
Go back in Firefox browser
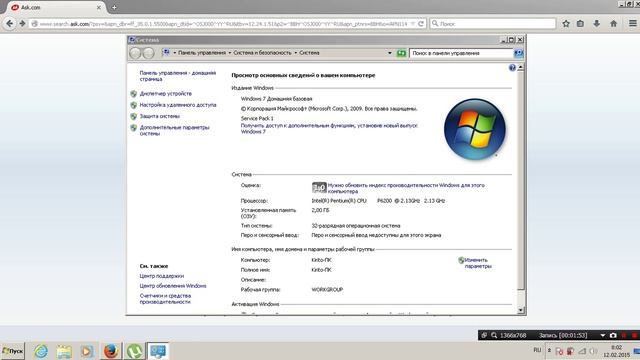point(9,24)
